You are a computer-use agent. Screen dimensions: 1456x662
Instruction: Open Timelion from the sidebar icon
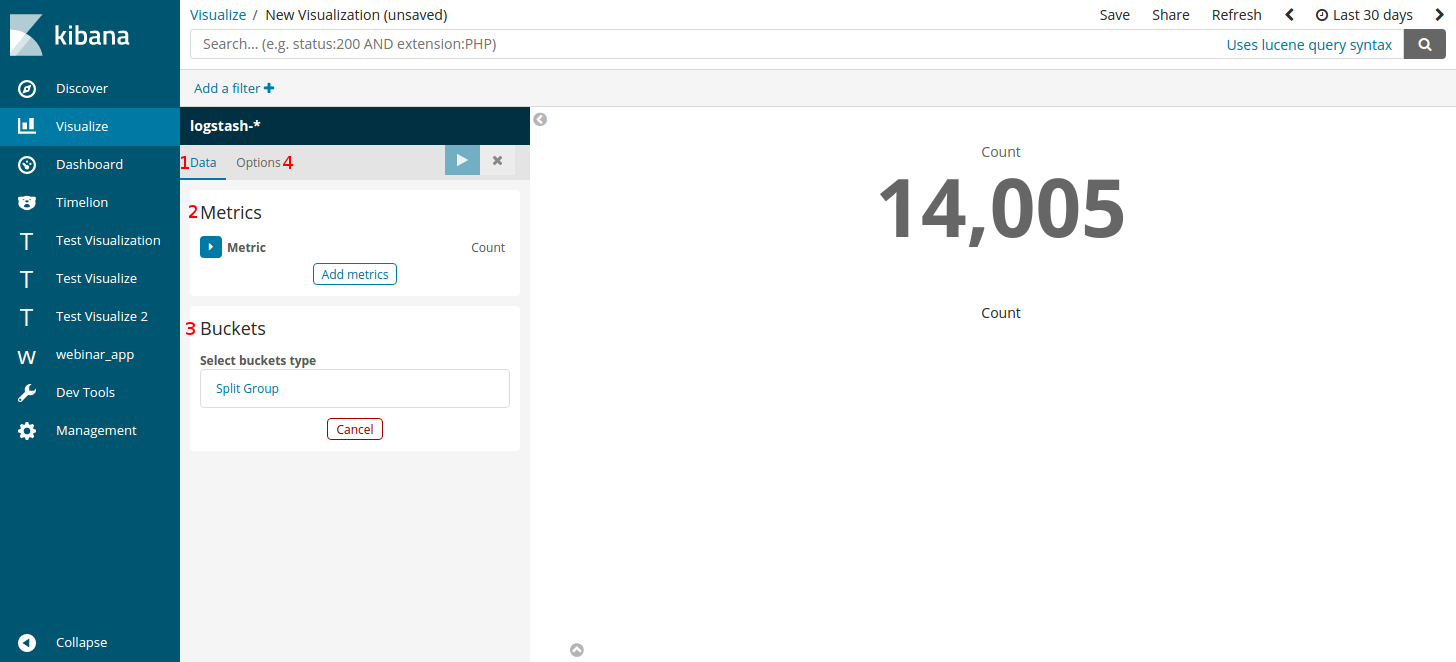[x=27, y=203]
